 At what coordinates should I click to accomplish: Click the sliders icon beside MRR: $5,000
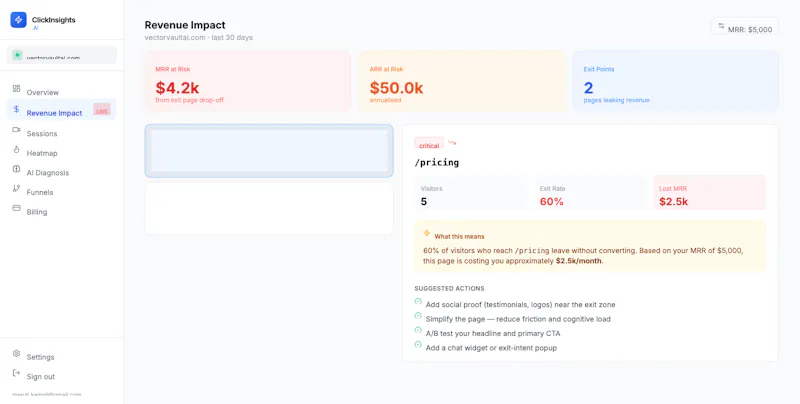721,26
